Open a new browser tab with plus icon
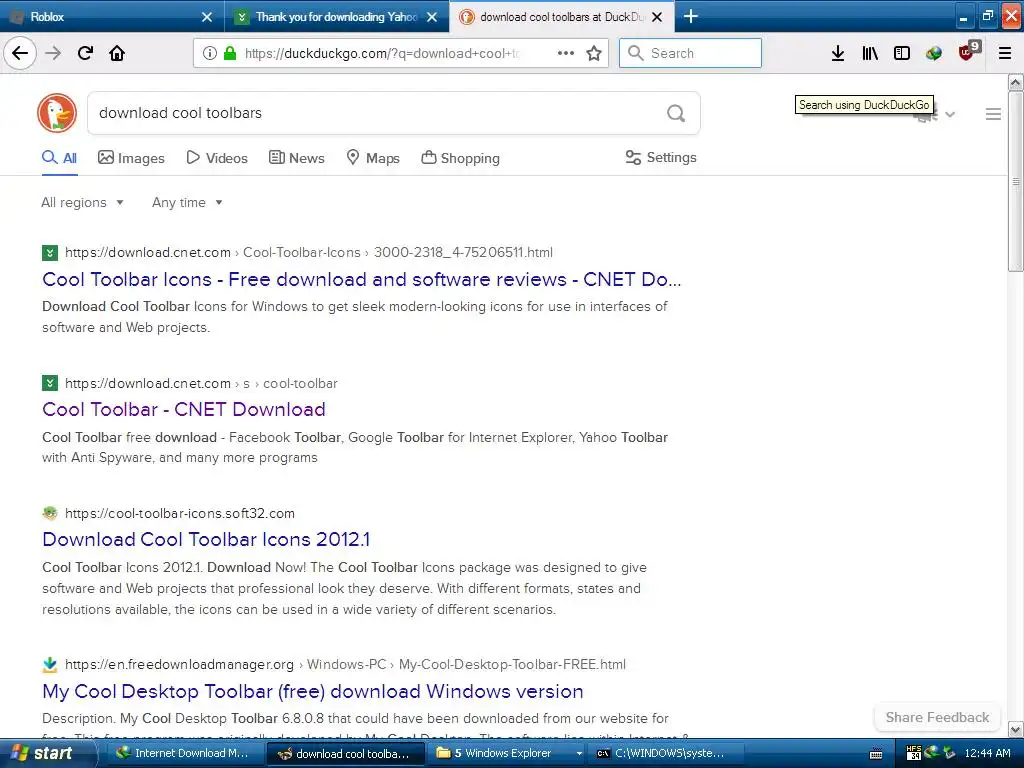 pos(690,16)
